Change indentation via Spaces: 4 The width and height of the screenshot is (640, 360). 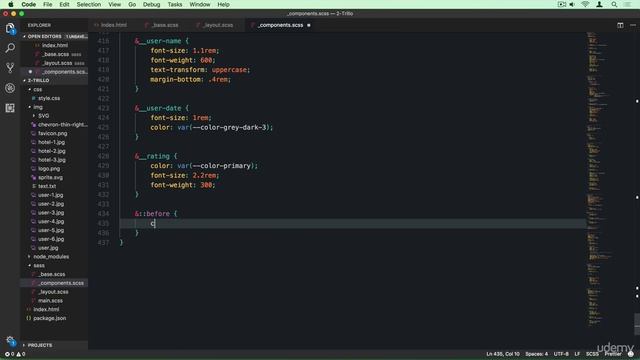click(x=537, y=354)
